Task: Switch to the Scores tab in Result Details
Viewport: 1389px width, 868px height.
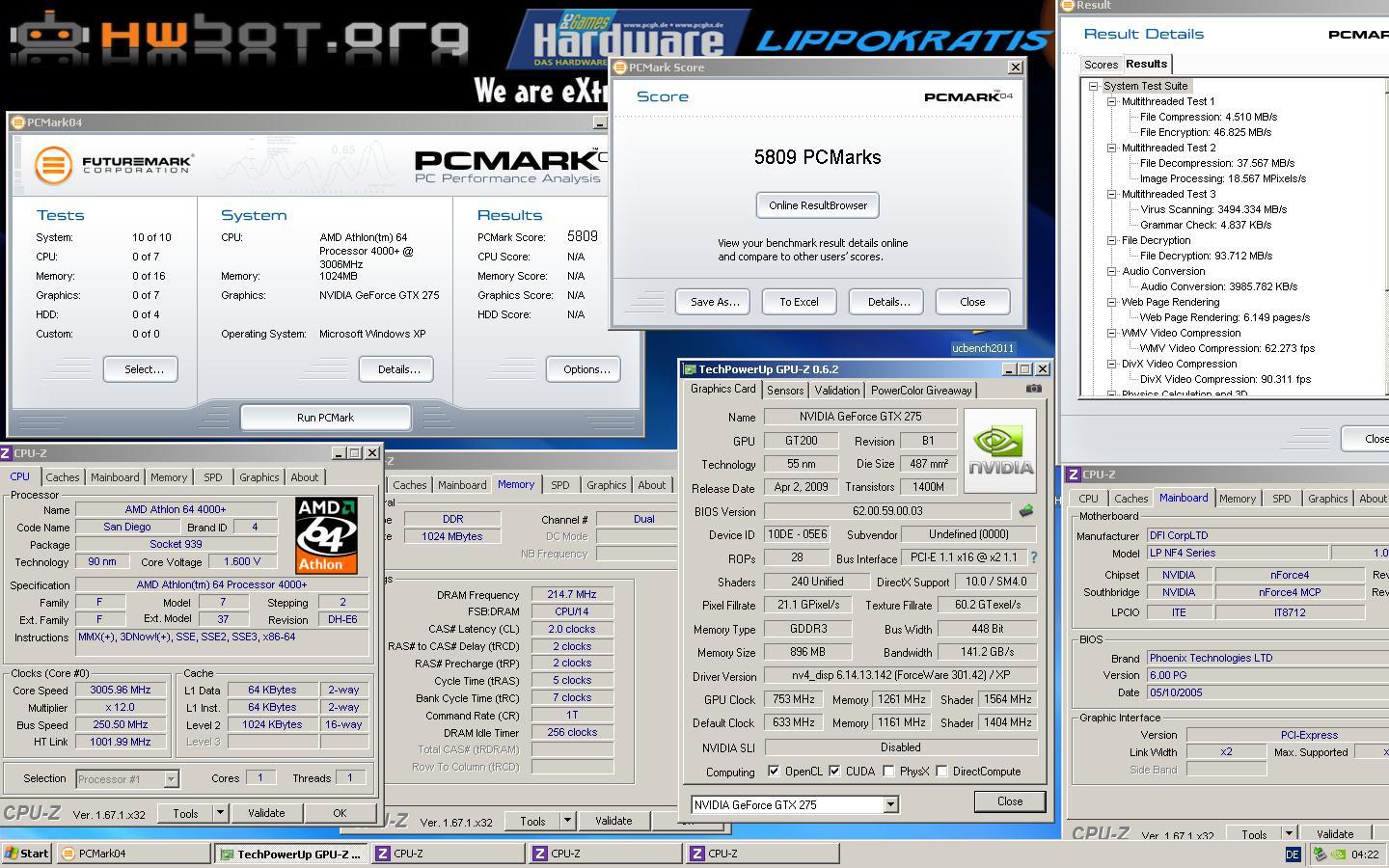Action: [1101, 65]
